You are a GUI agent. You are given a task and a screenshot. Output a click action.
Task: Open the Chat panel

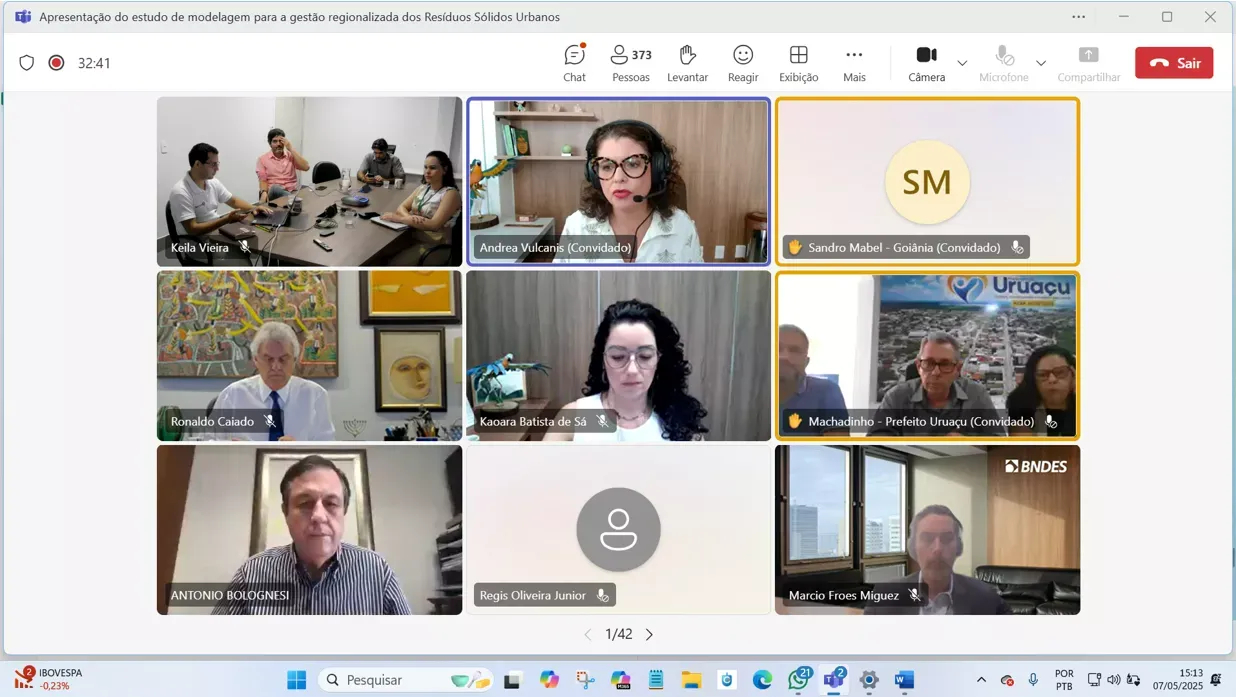[574, 63]
